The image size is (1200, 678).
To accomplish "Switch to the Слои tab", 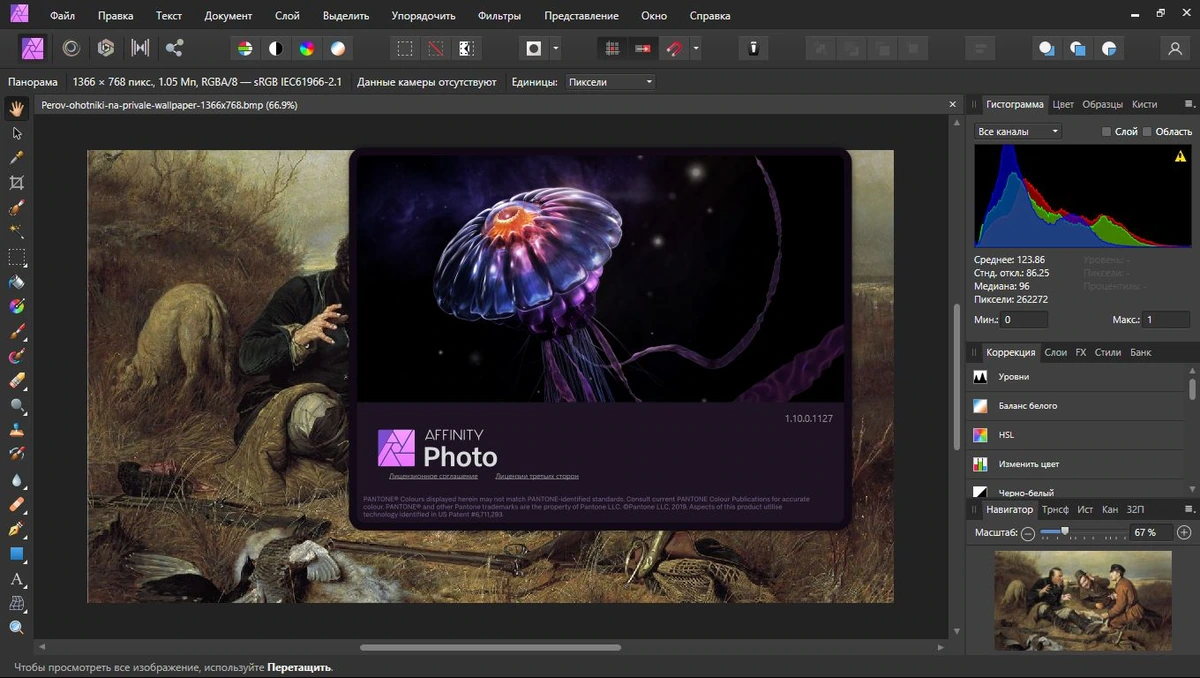I will coord(1055,352).
